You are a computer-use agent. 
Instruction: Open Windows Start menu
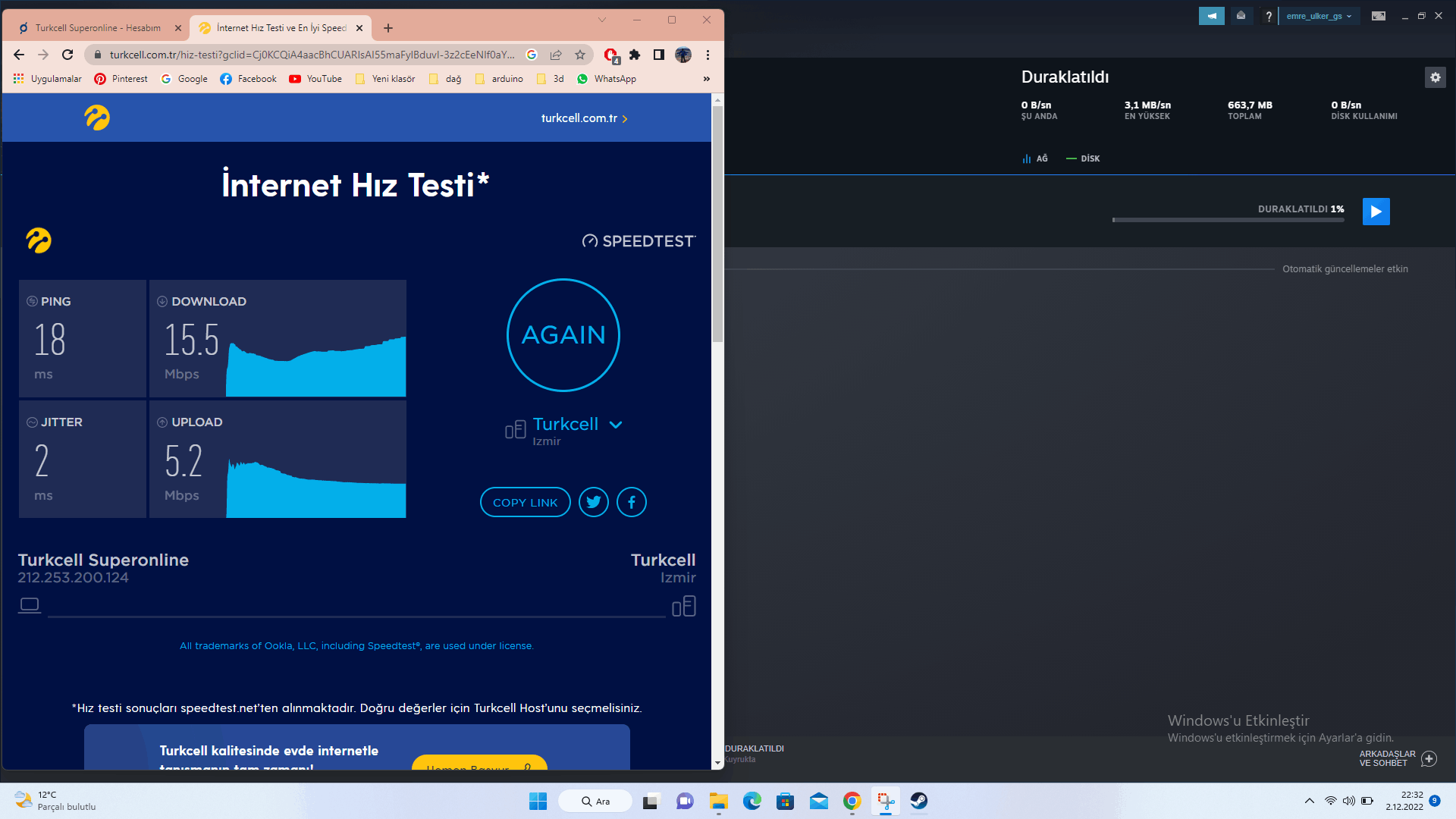click(x=538, y=801)
